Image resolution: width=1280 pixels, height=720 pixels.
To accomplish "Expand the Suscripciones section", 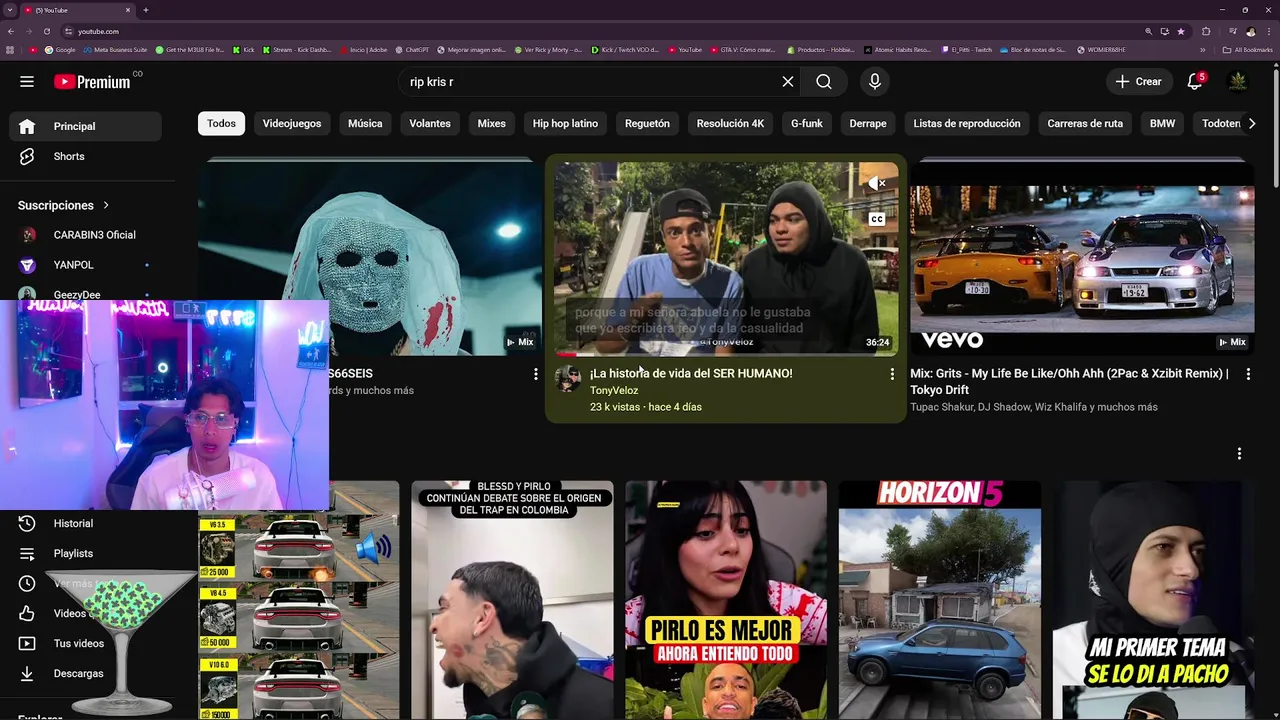I will (x=64, y=206).
